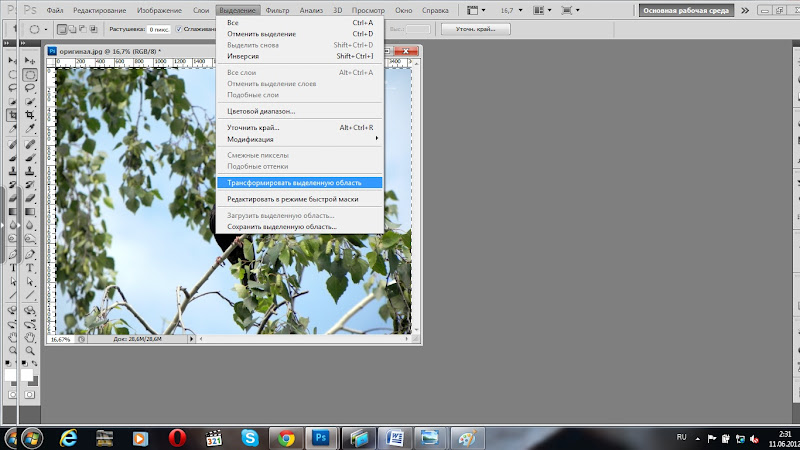800x450 pixels.
Task: Click the RU language indicator in tray
Action: 681,437
